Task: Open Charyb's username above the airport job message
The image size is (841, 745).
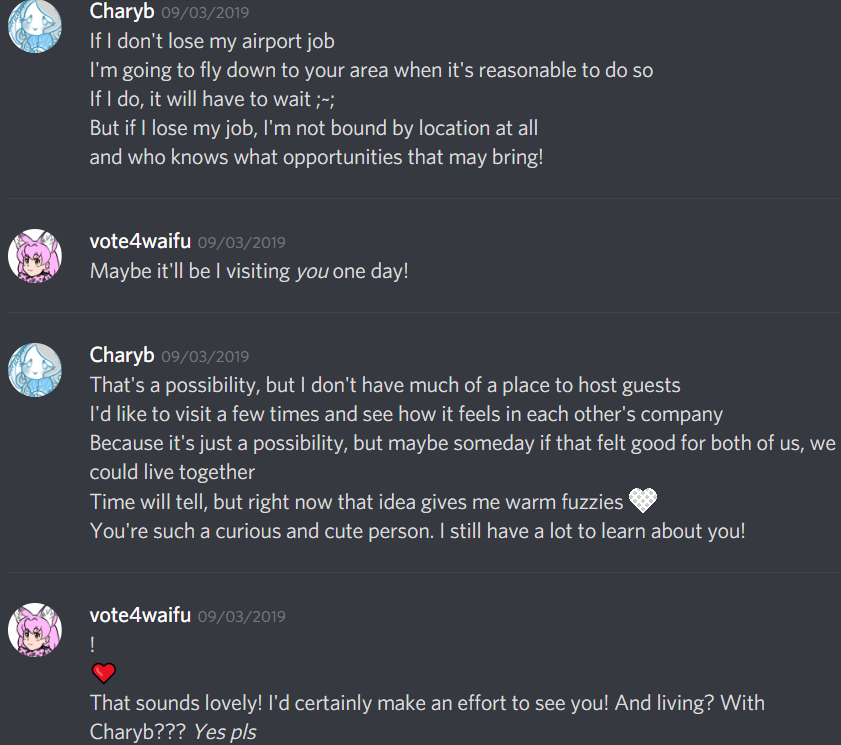Action: click(x=122, y=12)
